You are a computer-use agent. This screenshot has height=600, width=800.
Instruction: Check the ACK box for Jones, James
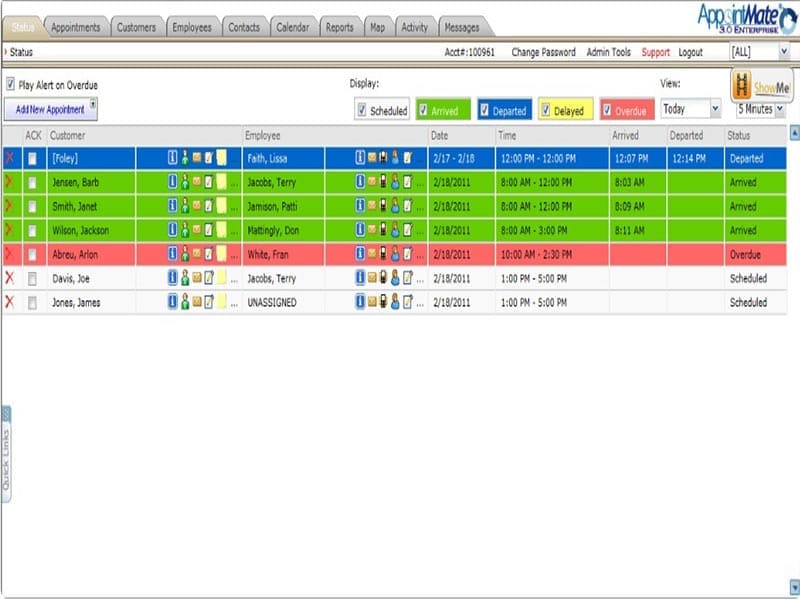point(32,303)
